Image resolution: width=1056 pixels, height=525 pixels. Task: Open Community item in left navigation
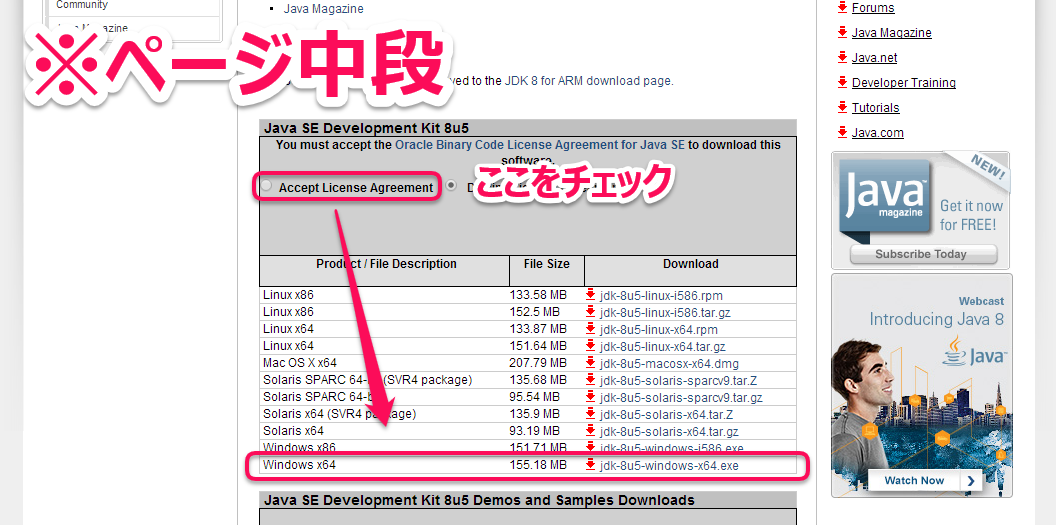pyautogui.click(x=81, y=5)
